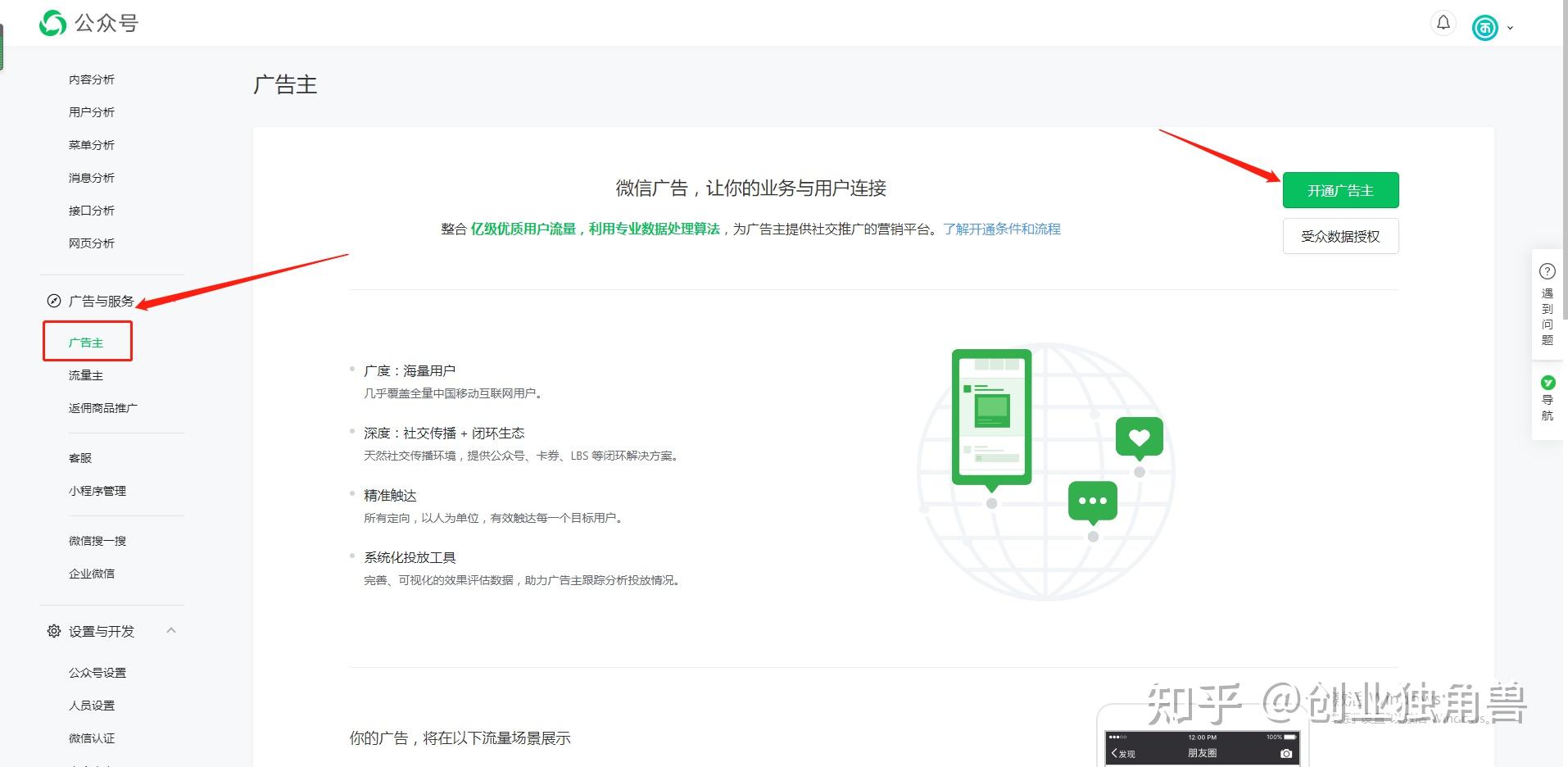The width and height of the screenshot is (1568, 767).
Task: Open 接口分析 in sidebar
Action: coord(92,211)
